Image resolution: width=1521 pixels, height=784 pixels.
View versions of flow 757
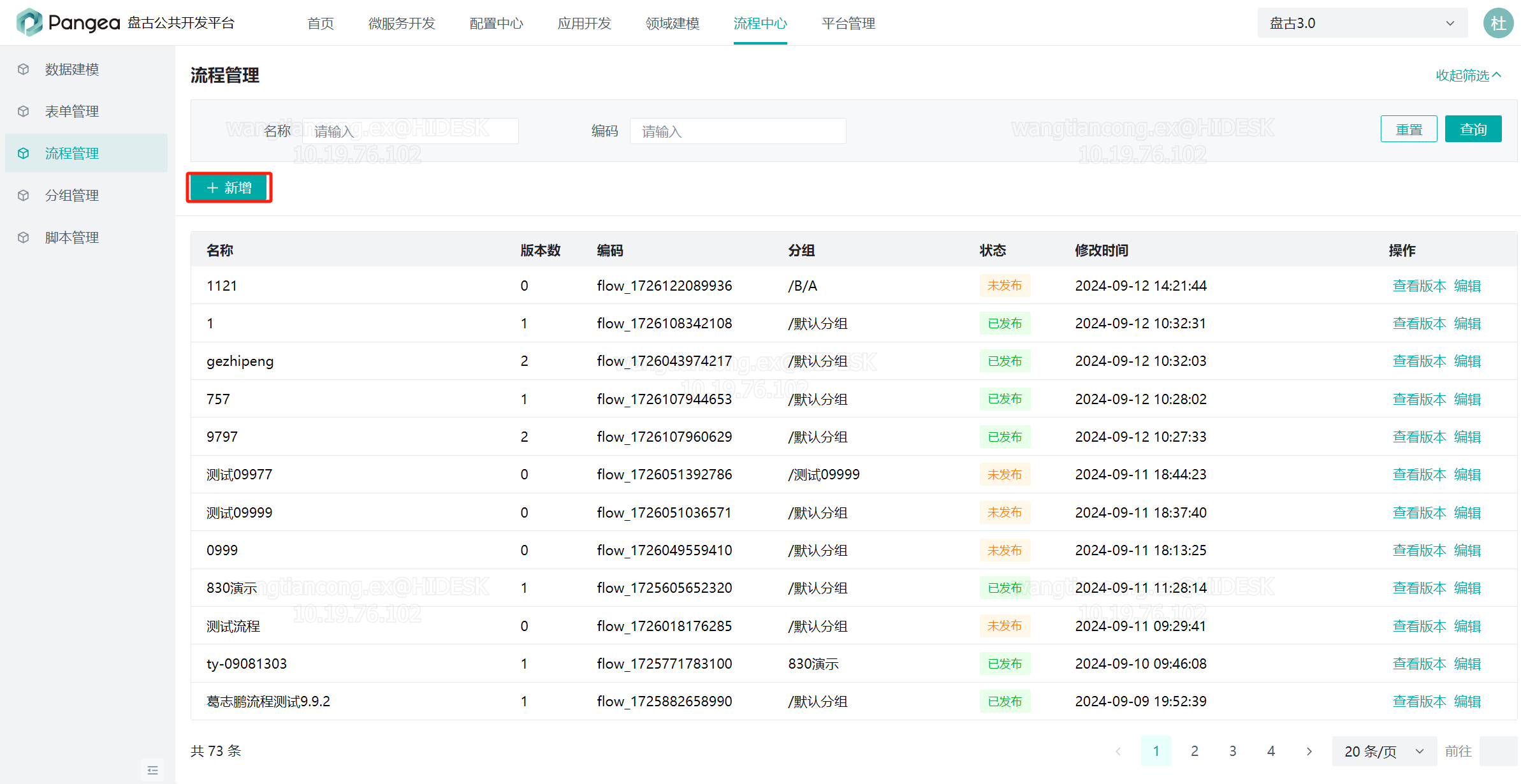1420,399
